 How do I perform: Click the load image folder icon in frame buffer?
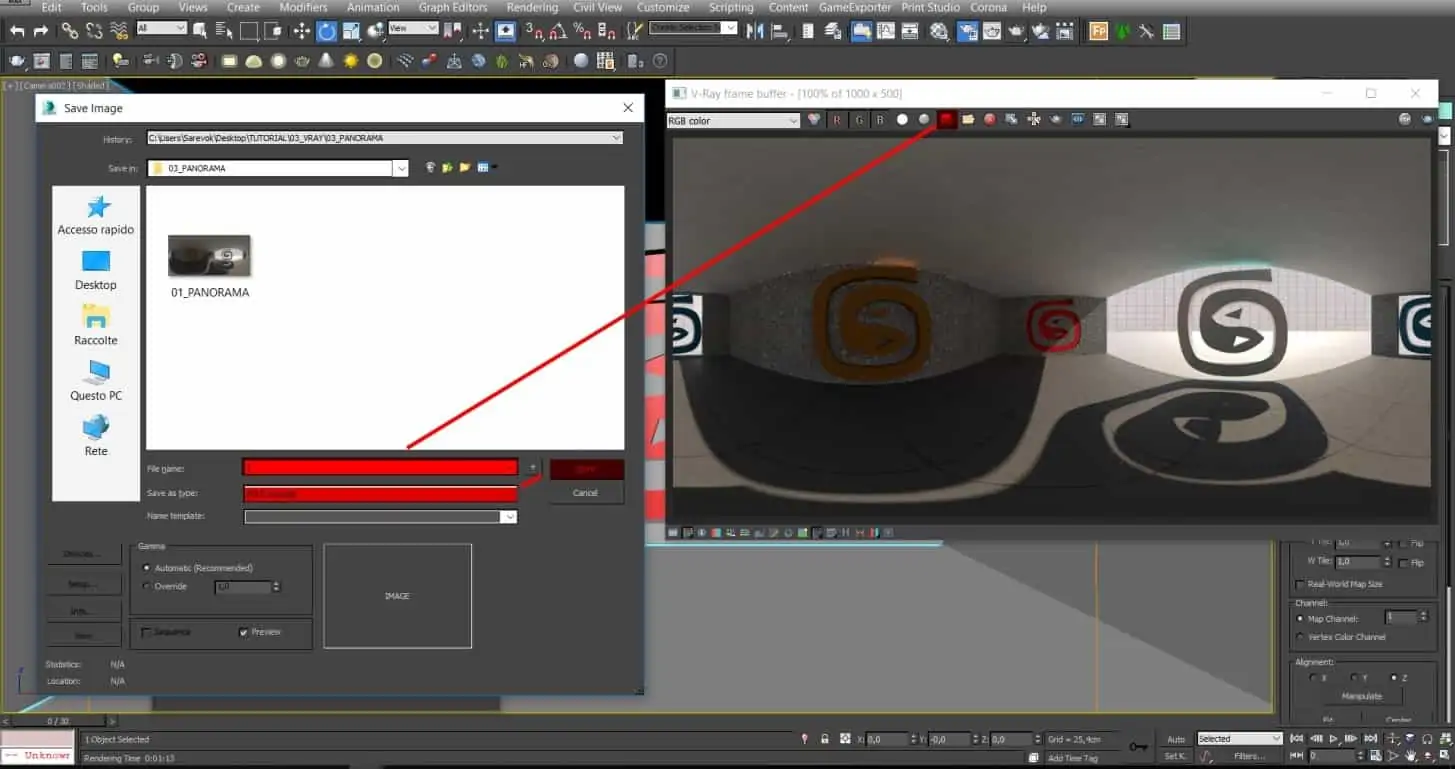coord(968,120)
